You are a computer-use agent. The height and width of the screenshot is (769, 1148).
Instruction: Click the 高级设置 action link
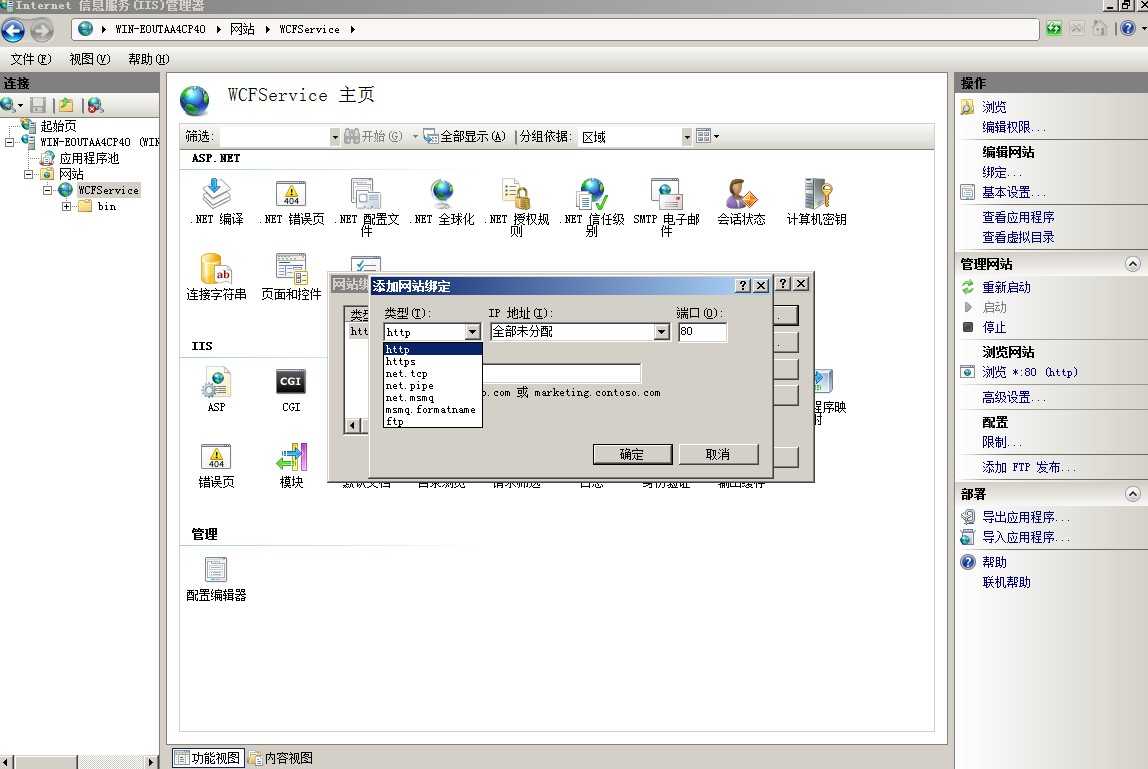click(x=1013, y=398)
